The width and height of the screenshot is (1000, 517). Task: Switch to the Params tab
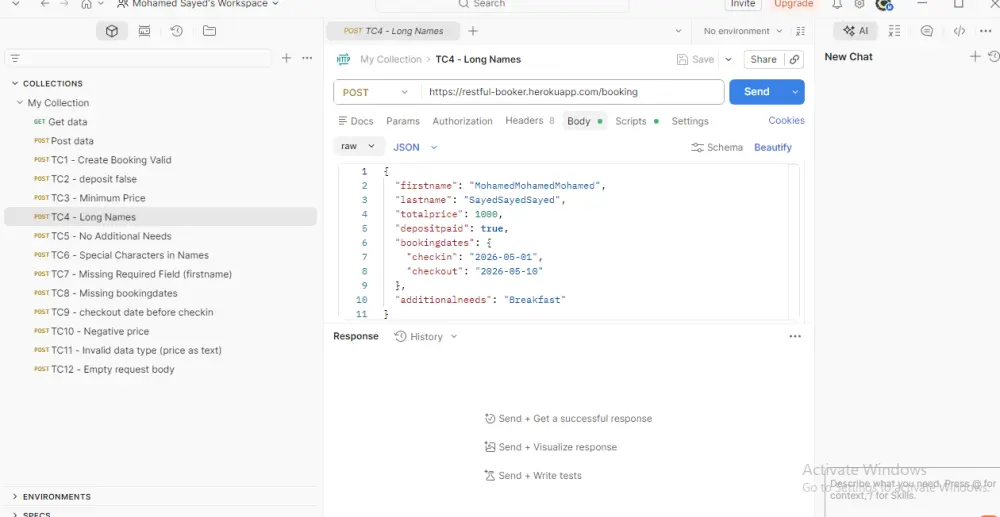(x=403, y=121)
